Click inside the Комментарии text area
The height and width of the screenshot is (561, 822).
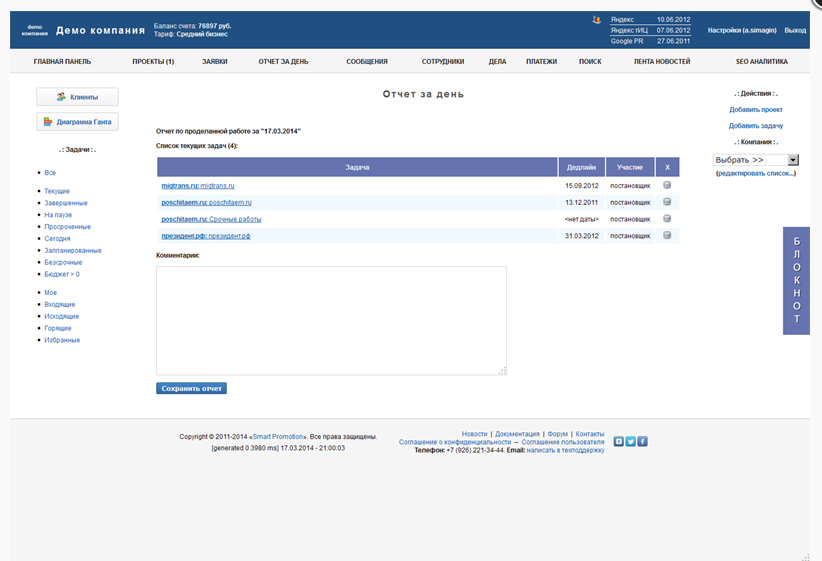point(331,321)
